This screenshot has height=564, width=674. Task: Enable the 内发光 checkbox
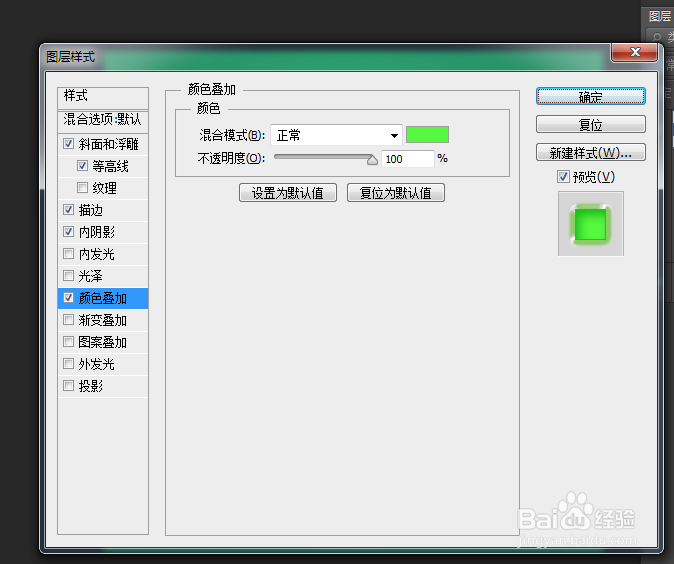click(x=68, y=254)
